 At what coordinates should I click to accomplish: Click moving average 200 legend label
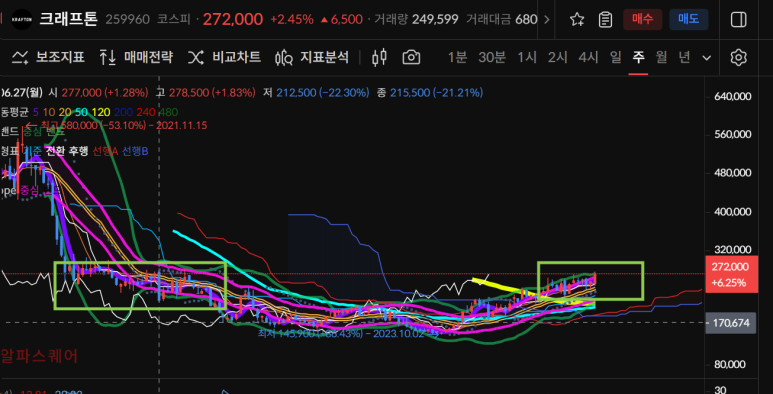pos(123,112)
